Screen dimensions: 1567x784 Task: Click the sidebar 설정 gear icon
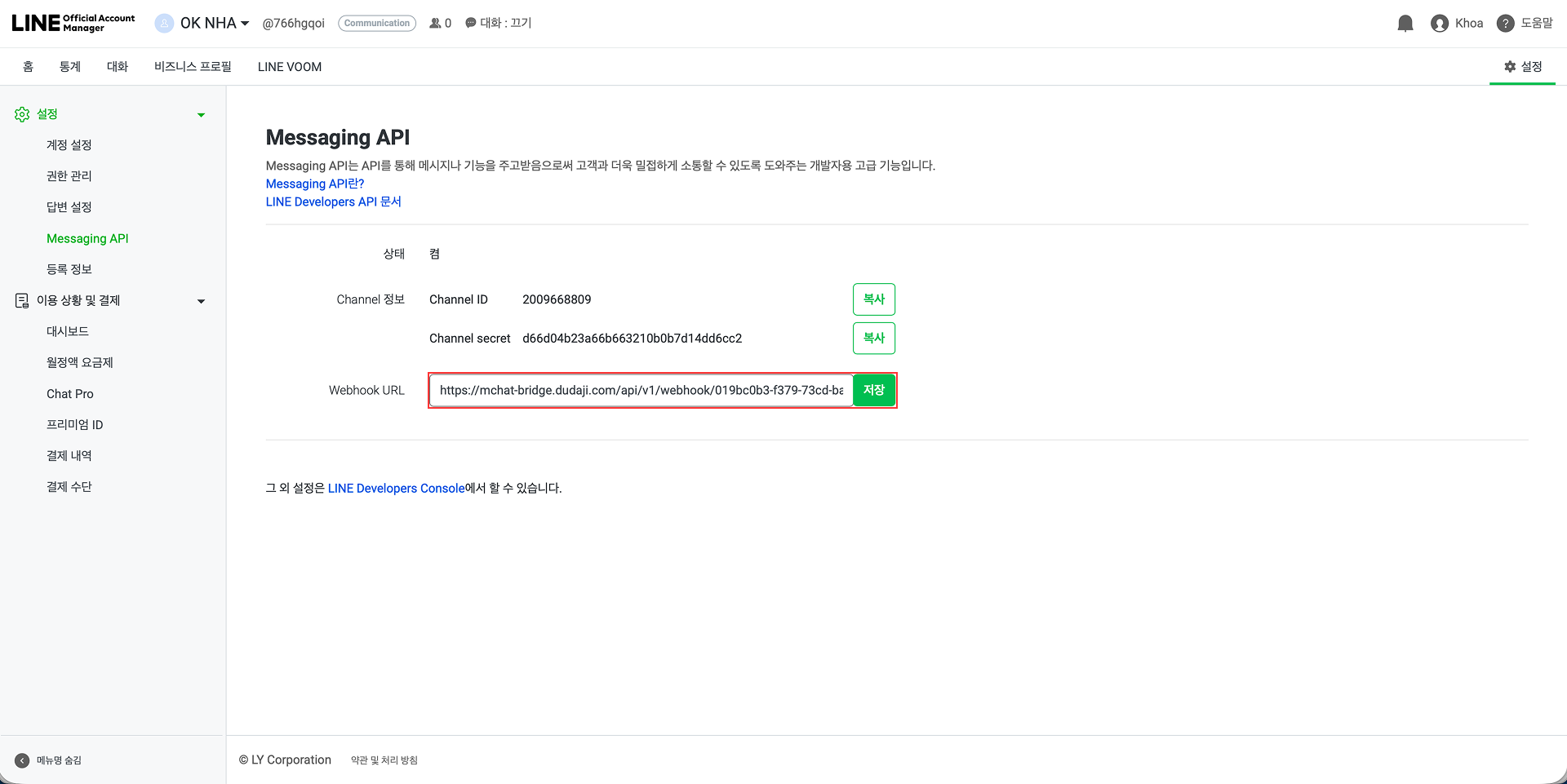[22, 114]
